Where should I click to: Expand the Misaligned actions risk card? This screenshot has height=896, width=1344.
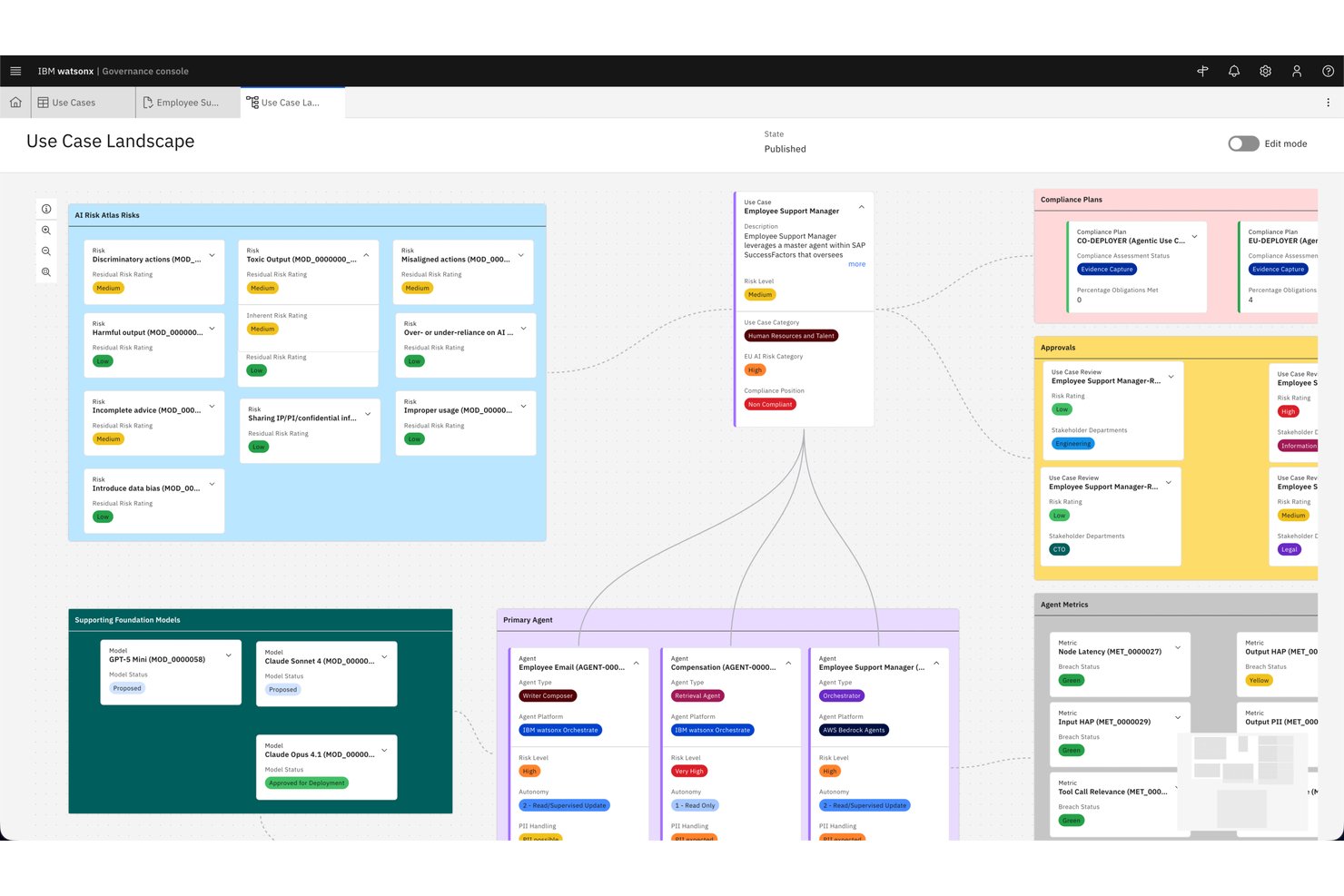[x=521, y=255]
